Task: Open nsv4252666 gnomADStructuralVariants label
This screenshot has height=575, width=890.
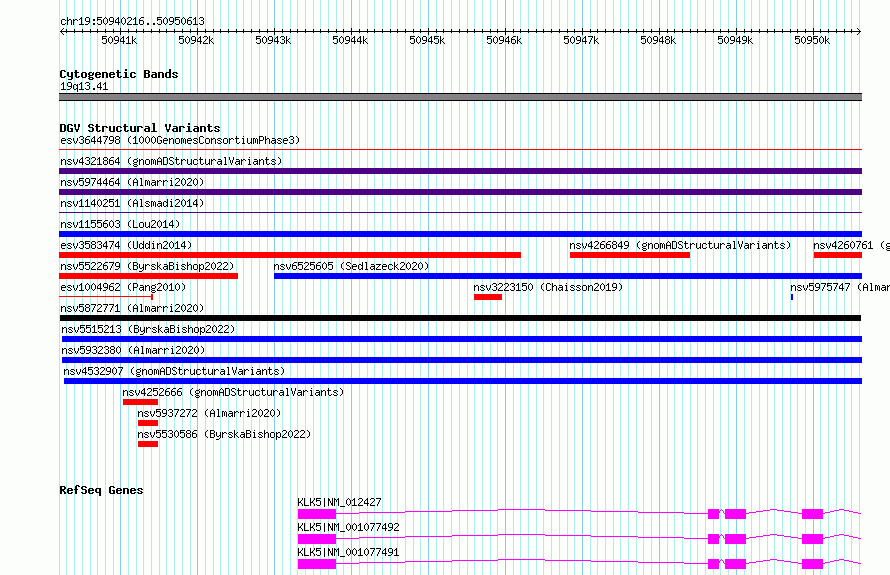Action: (x=233, y=392)
